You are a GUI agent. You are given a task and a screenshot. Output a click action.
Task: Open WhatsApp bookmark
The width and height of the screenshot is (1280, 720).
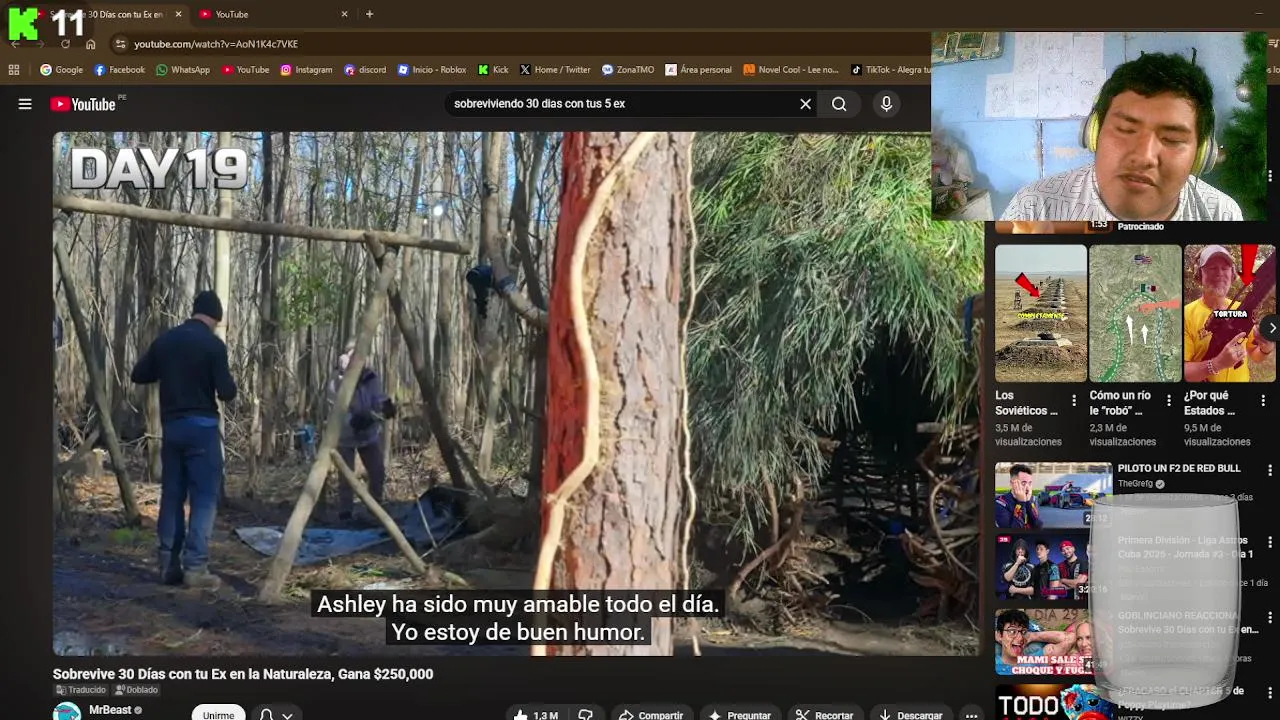tap(183, 70)
